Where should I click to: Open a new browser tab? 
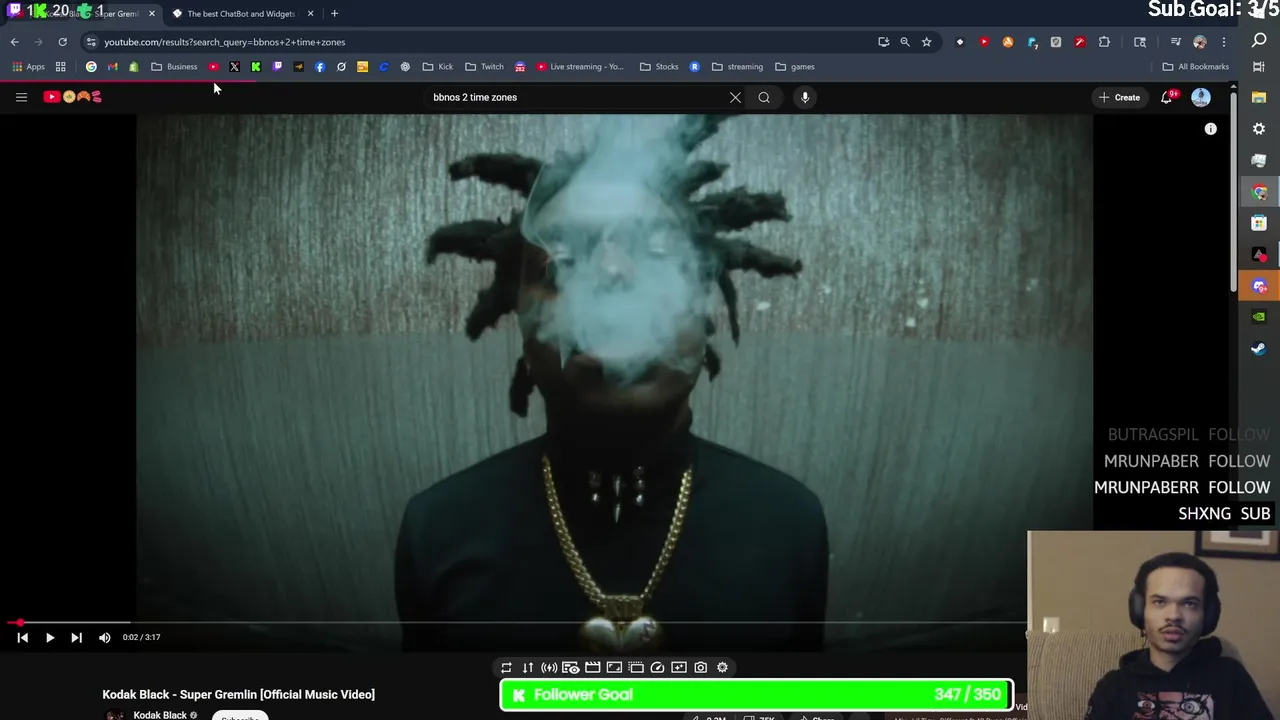tap(334, 14)
